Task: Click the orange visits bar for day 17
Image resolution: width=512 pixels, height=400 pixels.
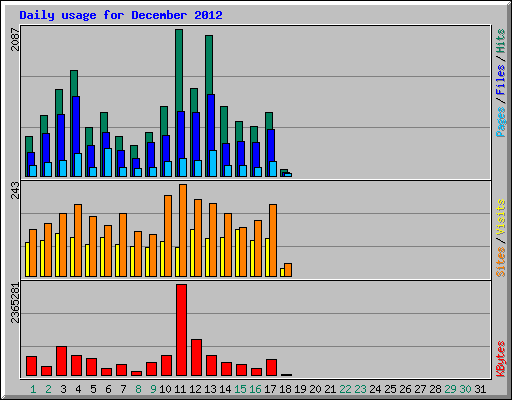Action: (x=273, y=240)
